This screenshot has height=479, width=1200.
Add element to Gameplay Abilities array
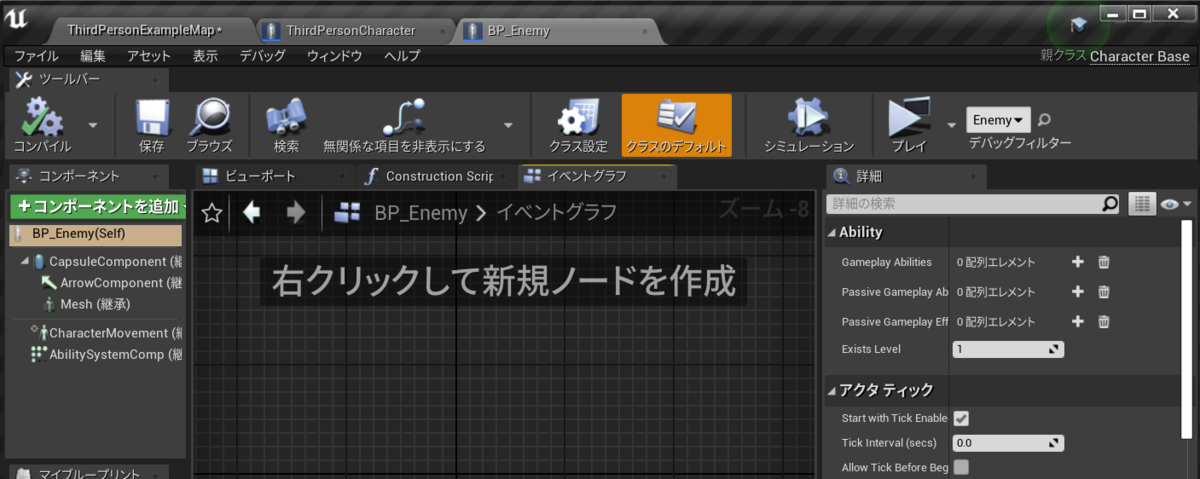(1078, 262)
